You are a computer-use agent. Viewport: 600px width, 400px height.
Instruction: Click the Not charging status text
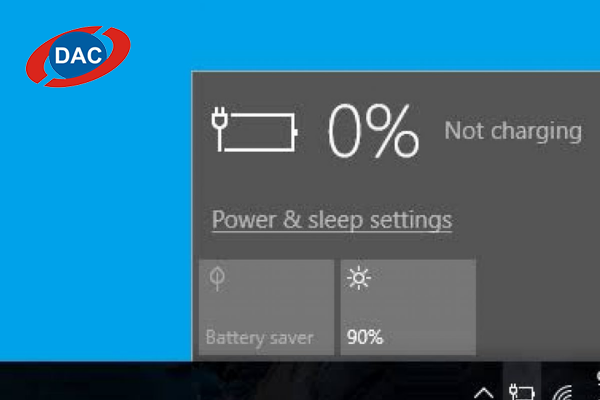click(x=513, y=132)
